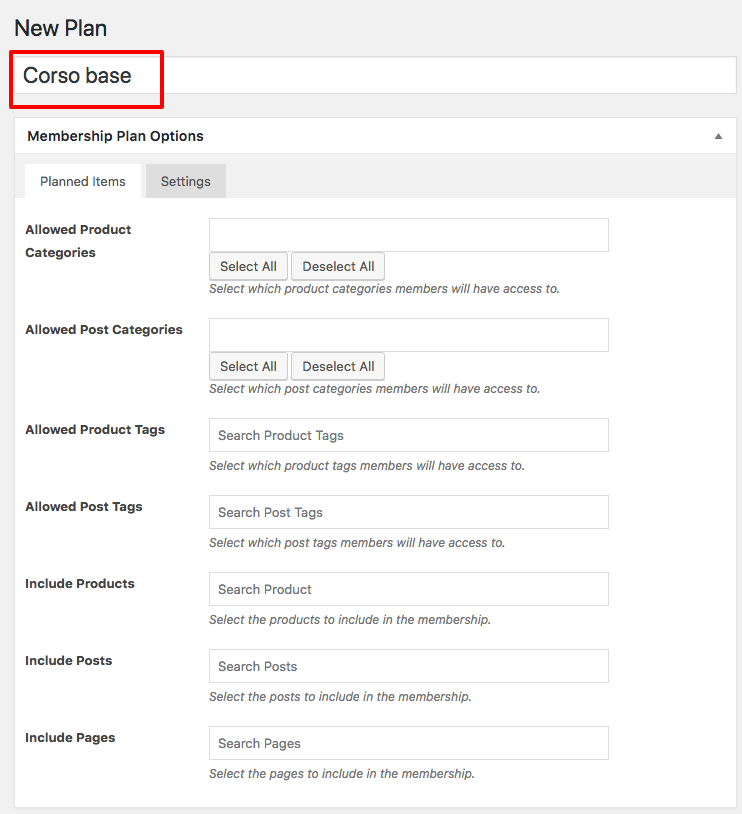742x814 pixels.
Task: Click the Allowed Product Categories label
Action: pos(78,241)
